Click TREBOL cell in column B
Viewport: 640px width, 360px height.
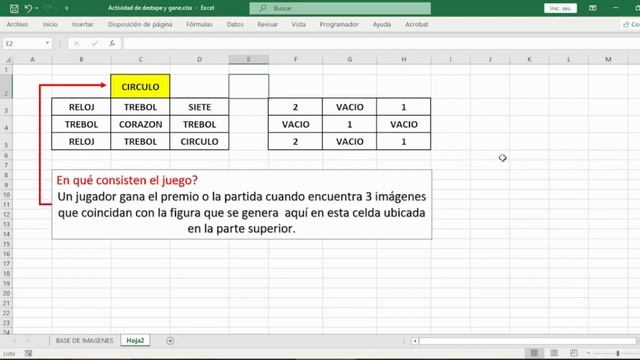[81, 124]
